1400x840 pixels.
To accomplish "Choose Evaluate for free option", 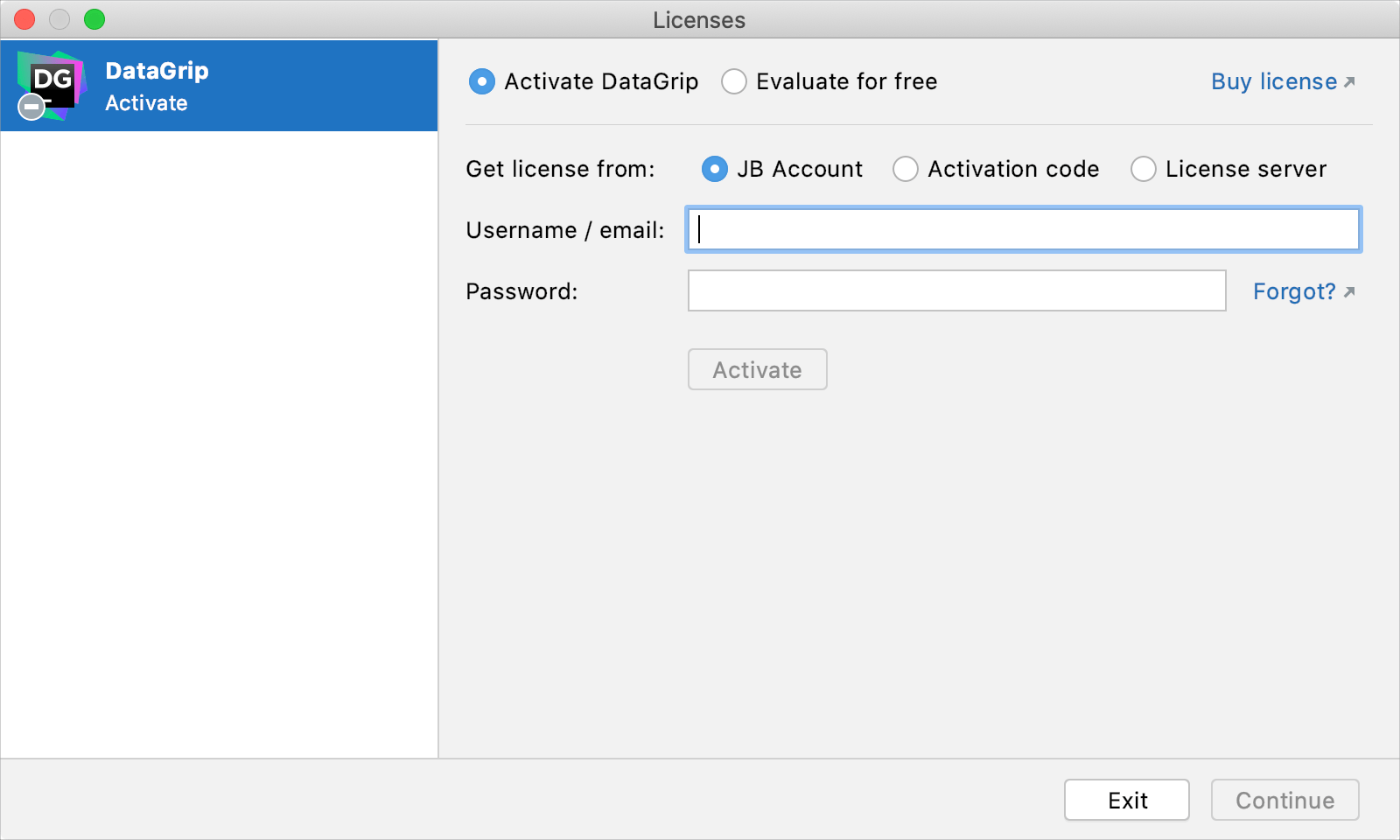I will click(x=734, y=81).
